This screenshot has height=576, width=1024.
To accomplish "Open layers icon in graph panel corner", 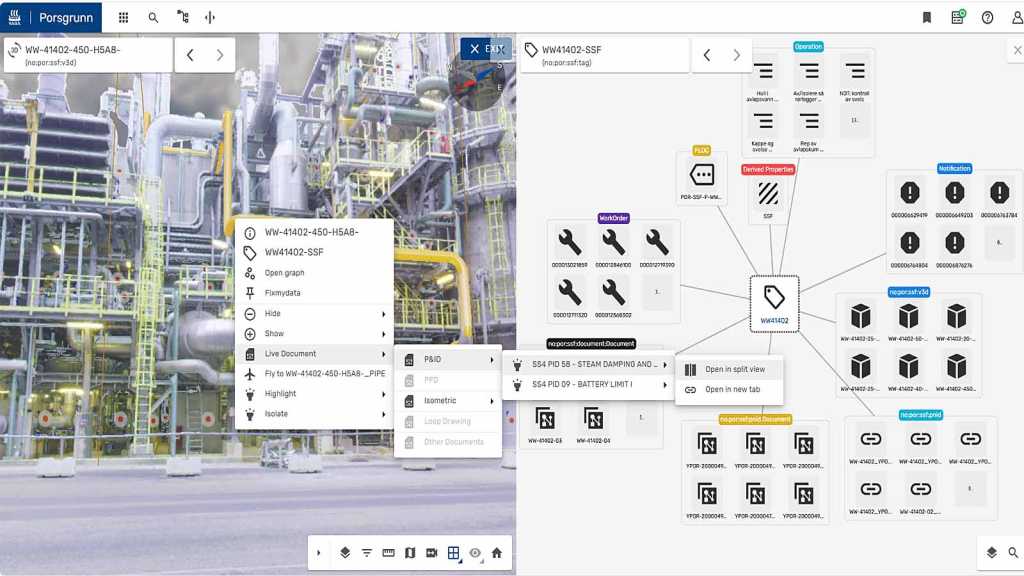I will point(991,552).
